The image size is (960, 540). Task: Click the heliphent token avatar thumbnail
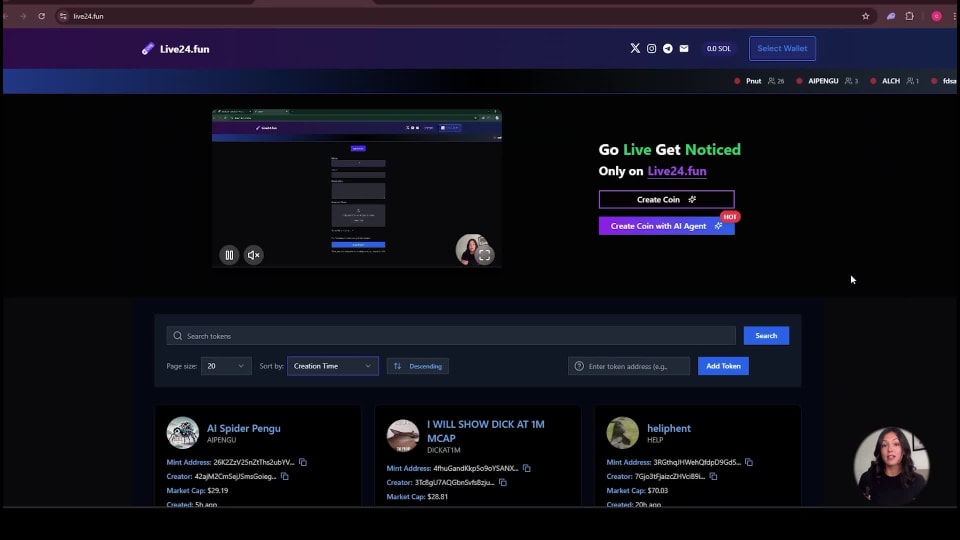click(622, 433)
